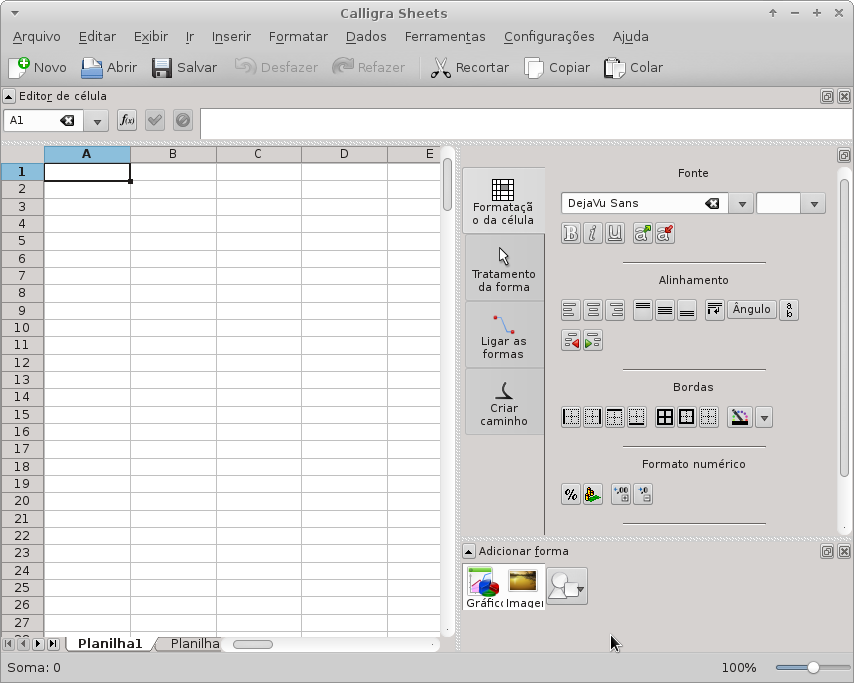854x683 pixels.
Task: Apply bottom border to cell
Action: click(636, 417)
